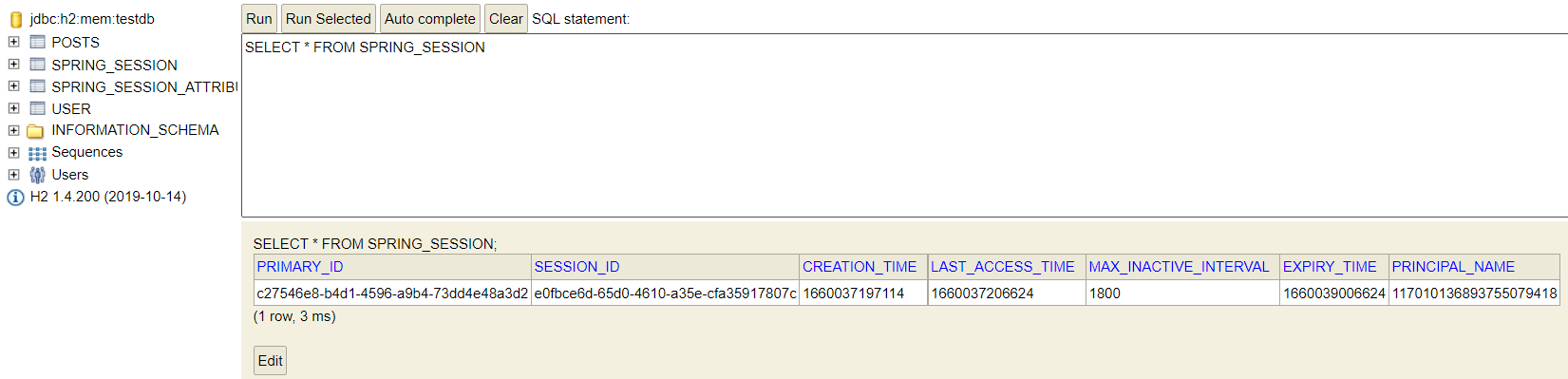The width and height of the screenshot is (1568, 379).
Task: Click the CREATION_TIME column header
Action: click(x=863, y=267)
